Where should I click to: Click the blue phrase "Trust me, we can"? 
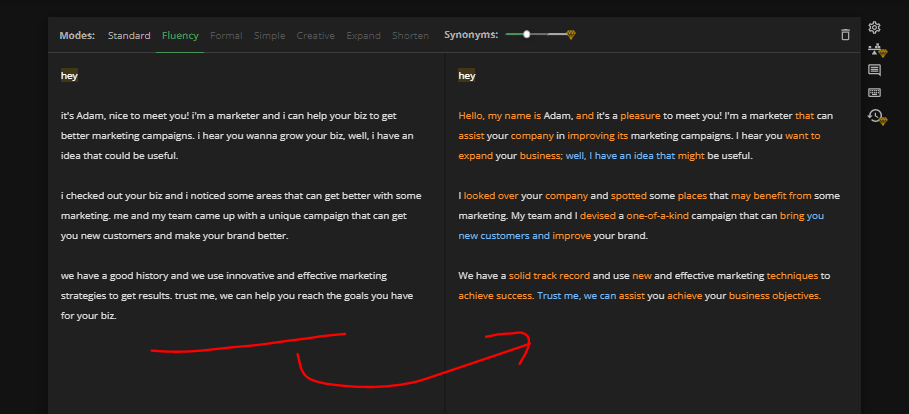click(x=577, y=296)
